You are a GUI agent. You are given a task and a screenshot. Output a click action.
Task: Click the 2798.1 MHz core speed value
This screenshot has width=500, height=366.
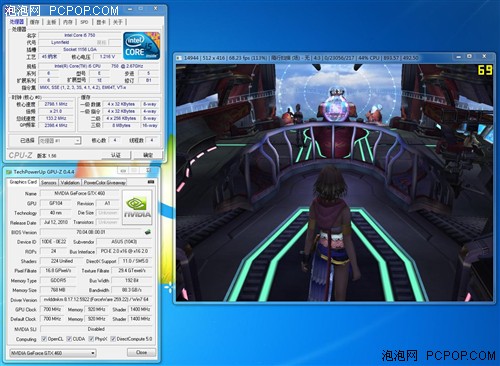56,104
